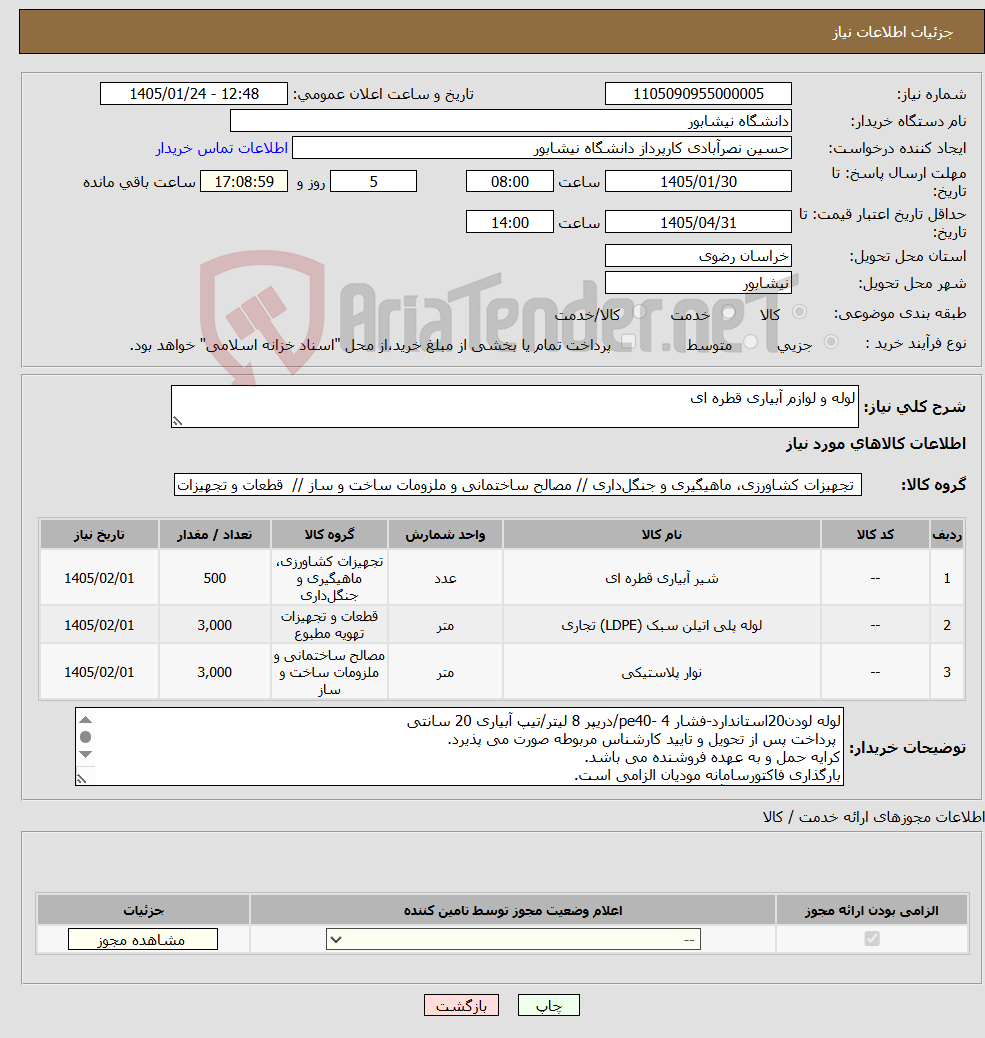Click the بازگشت back button
985x1038 pixels.
click(461, 1006)
